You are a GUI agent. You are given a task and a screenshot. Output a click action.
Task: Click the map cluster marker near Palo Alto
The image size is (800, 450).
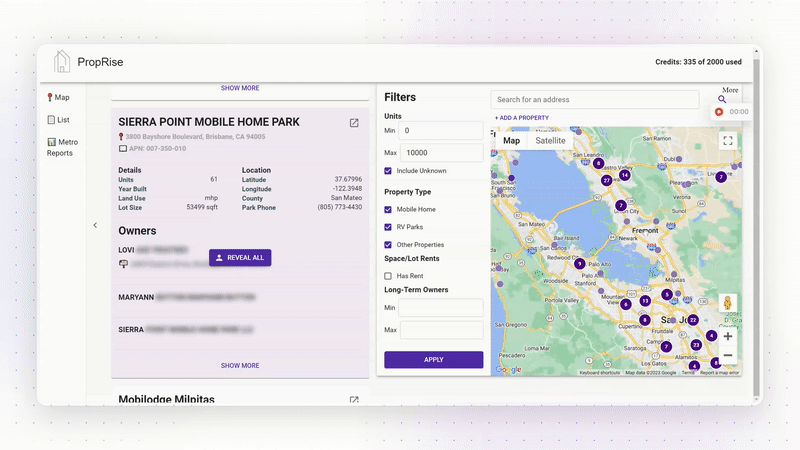pos(579,264)
